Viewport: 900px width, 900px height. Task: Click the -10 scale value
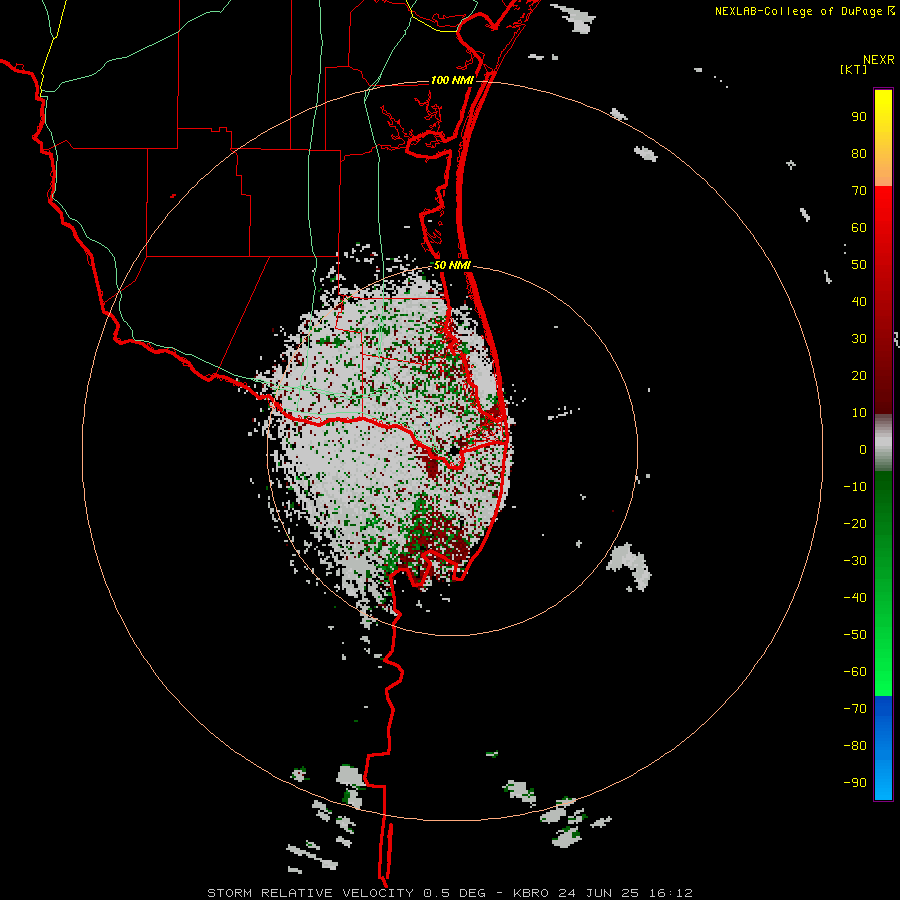[x=855, y=487]
